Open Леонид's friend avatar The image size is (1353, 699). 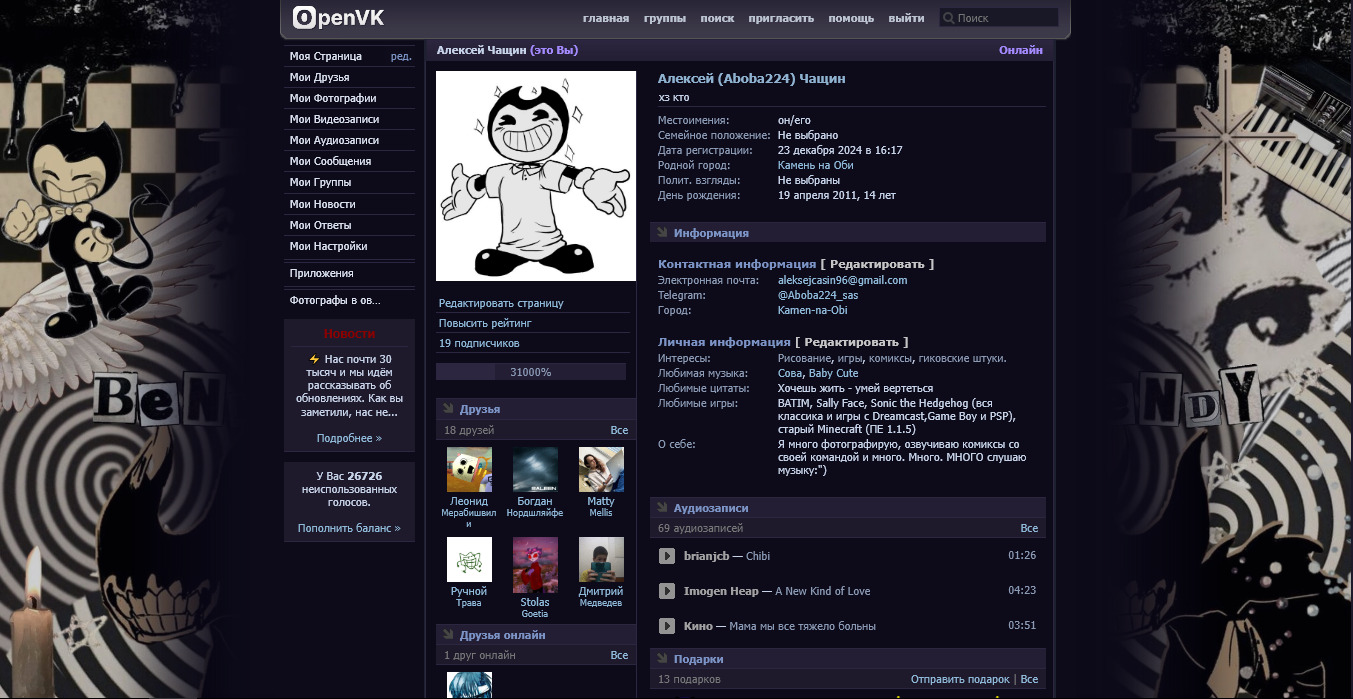[x=469, y=469]
